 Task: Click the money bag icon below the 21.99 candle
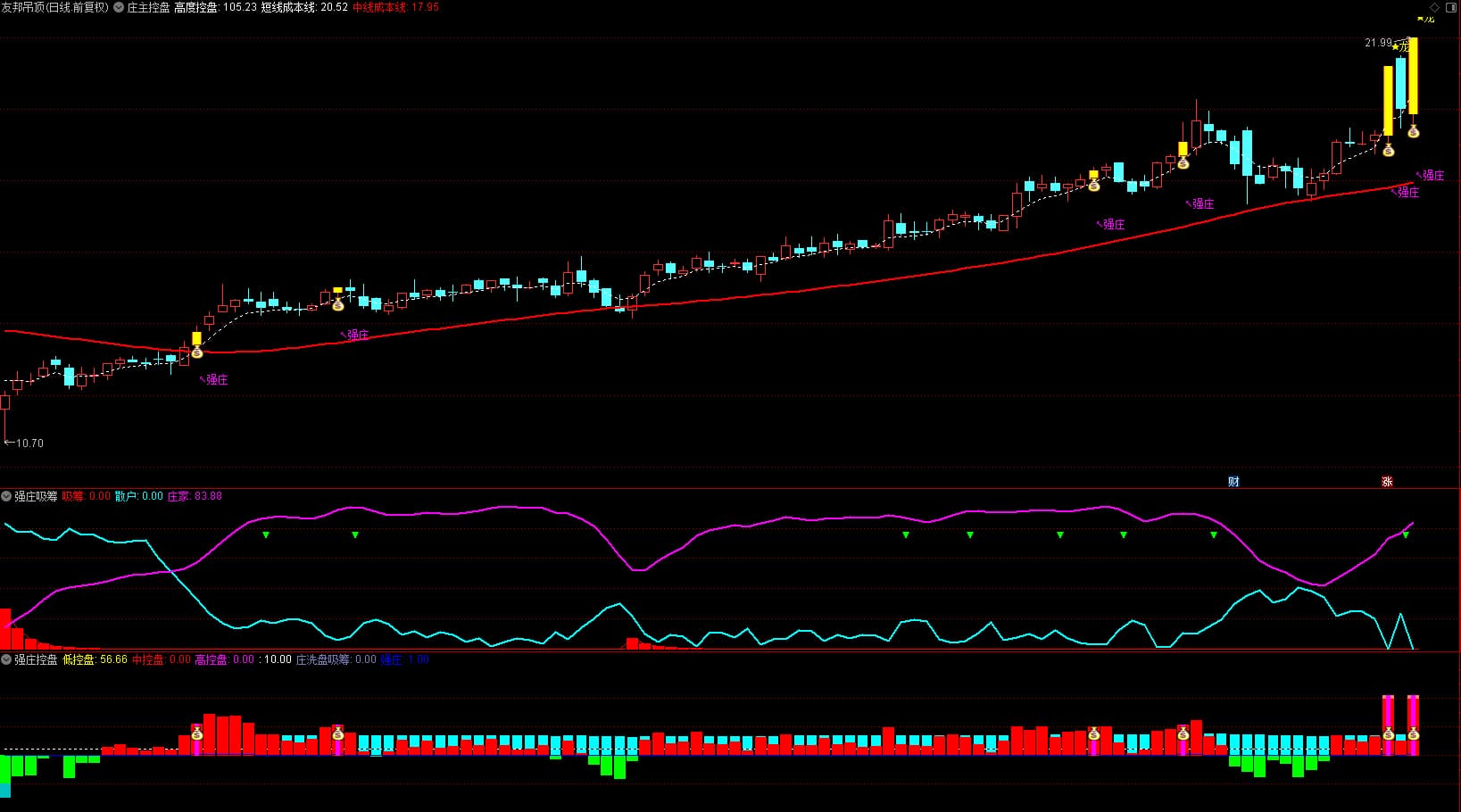click(x=1413, y=131)
